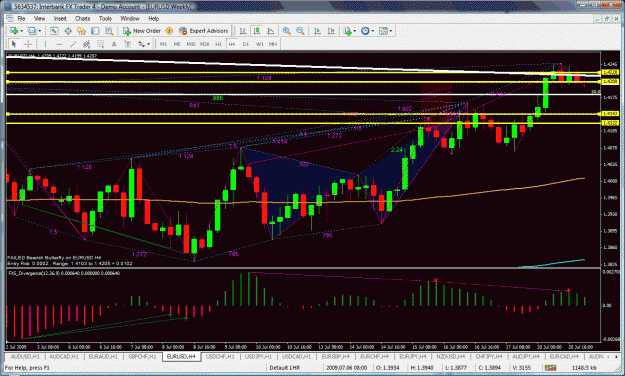Switch timeframe to W1
This screenshot has width=625, height=376.
tap(259, 44)
